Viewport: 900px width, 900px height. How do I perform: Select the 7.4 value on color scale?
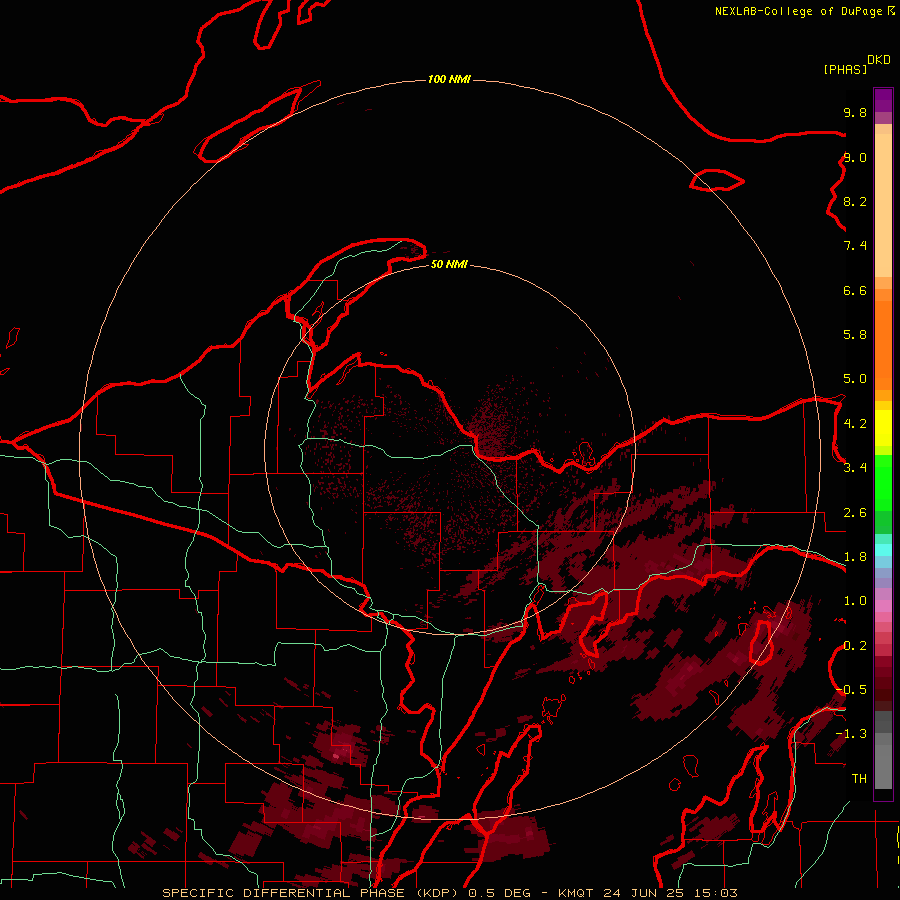[855, 246]
